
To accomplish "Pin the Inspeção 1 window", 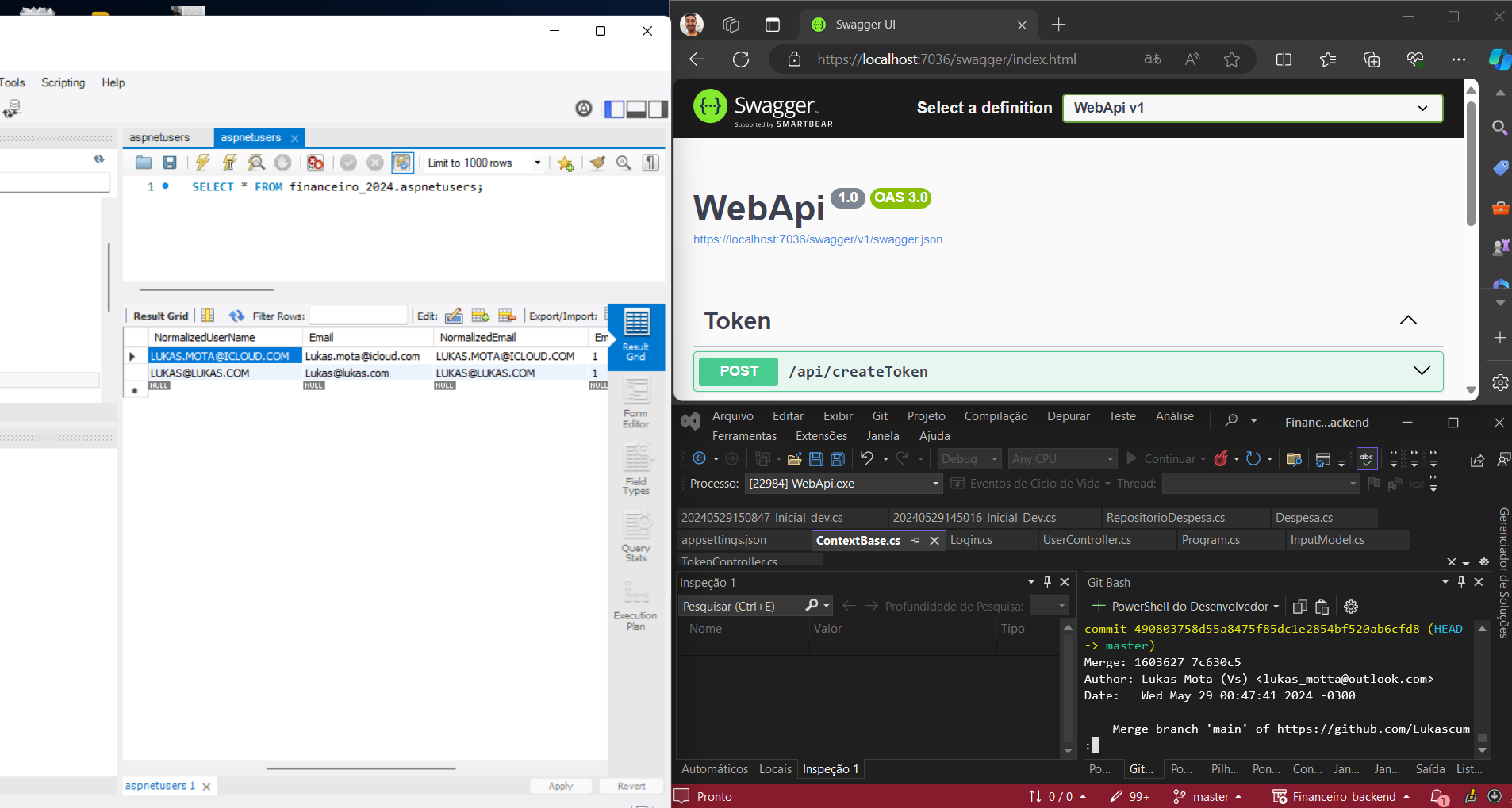I will pos(1049,581).
